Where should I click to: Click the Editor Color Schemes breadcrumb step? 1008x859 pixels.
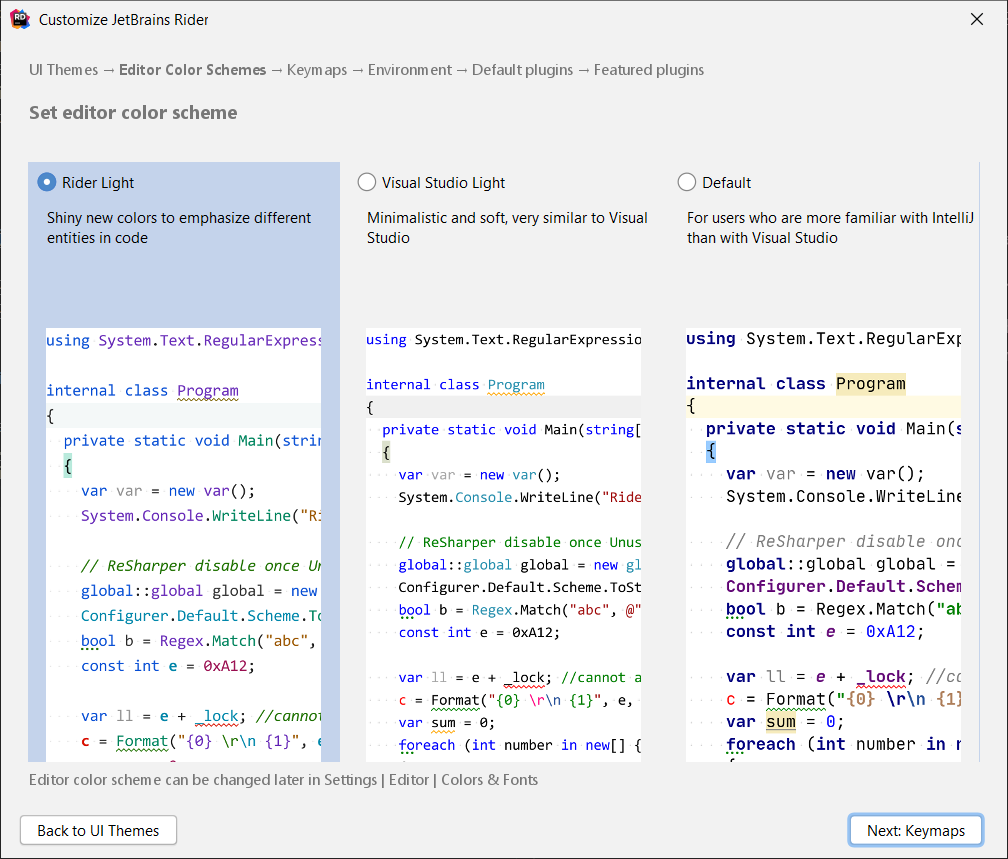click(x=192, y=70)
